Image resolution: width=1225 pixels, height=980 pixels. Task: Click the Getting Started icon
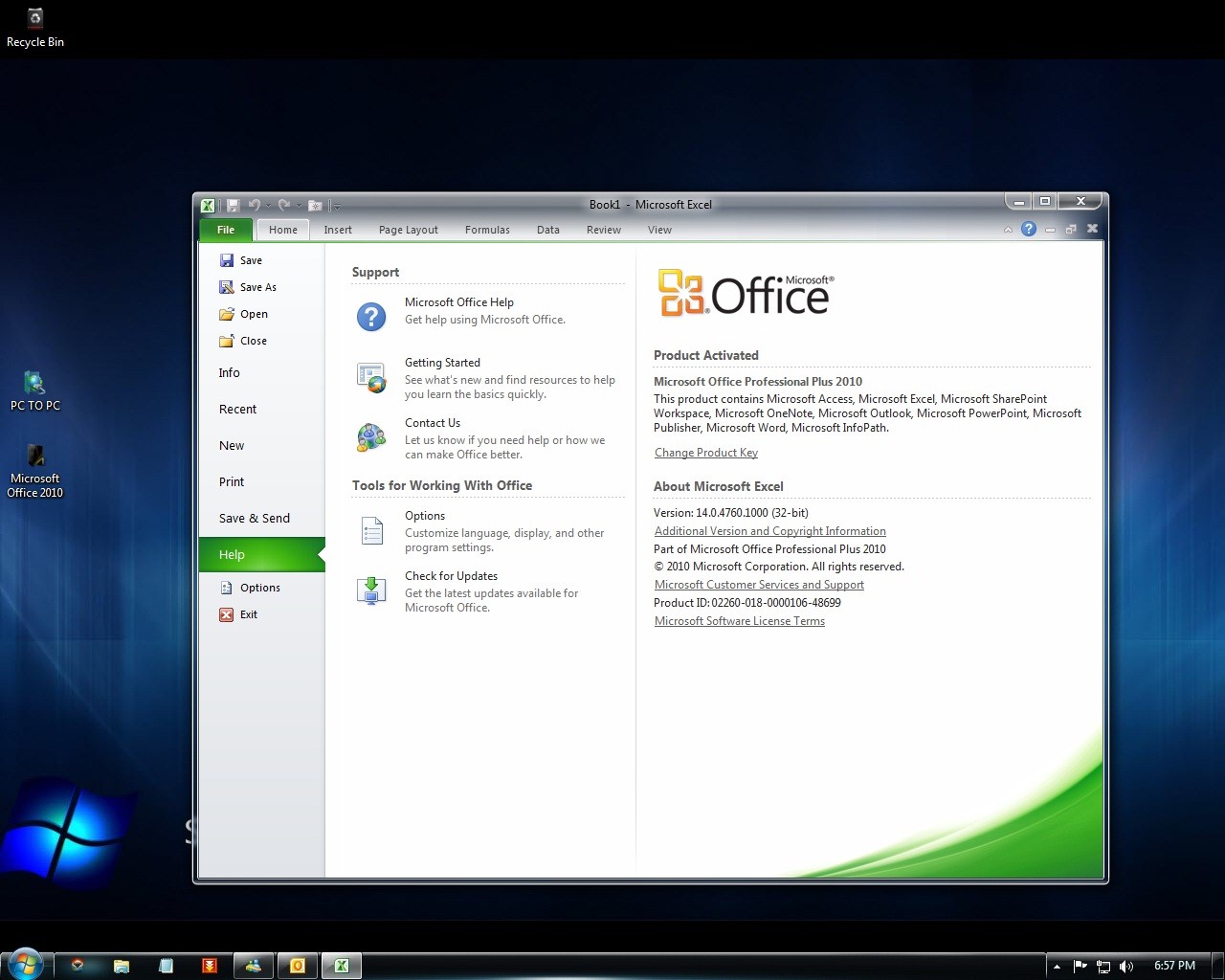tap(371, 377)
